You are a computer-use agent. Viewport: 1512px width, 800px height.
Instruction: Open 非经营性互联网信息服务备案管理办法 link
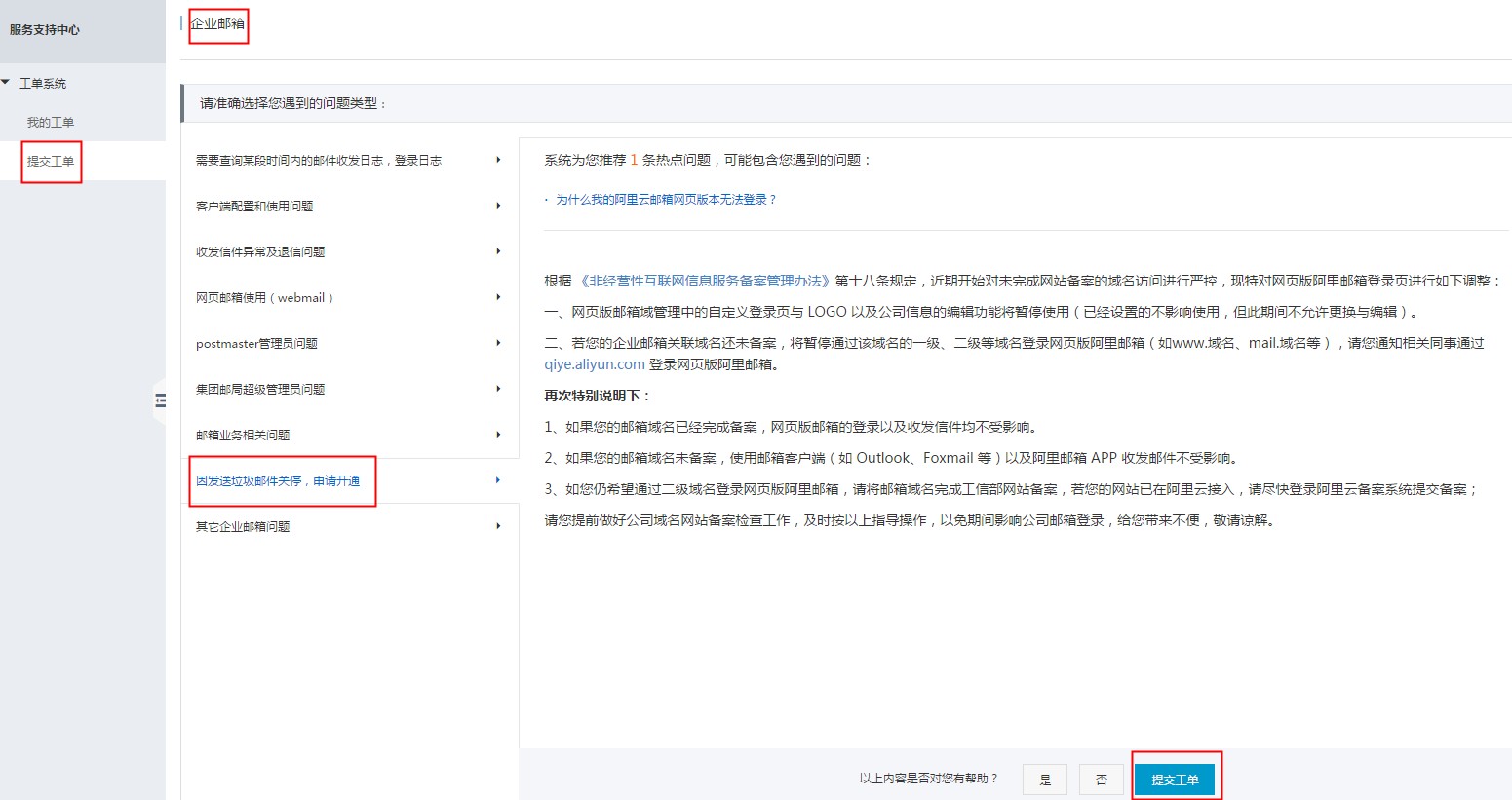click(705, 281)
